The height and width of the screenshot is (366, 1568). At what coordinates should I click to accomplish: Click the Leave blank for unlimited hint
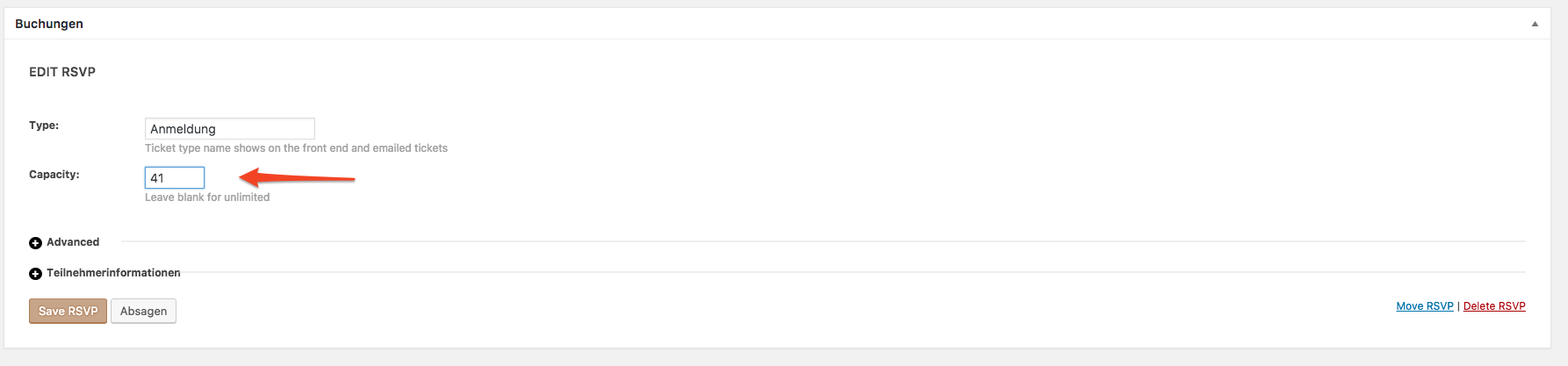207,197
